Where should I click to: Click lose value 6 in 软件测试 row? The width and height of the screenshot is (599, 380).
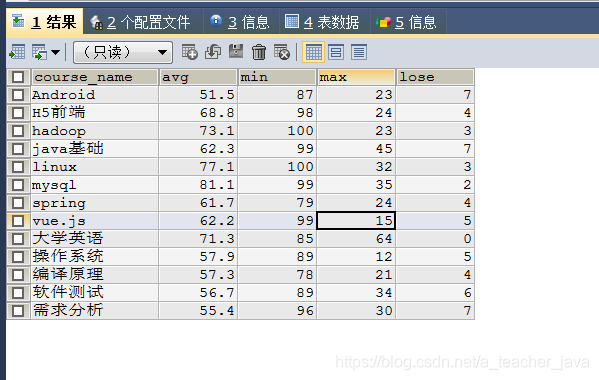[435, 293]
